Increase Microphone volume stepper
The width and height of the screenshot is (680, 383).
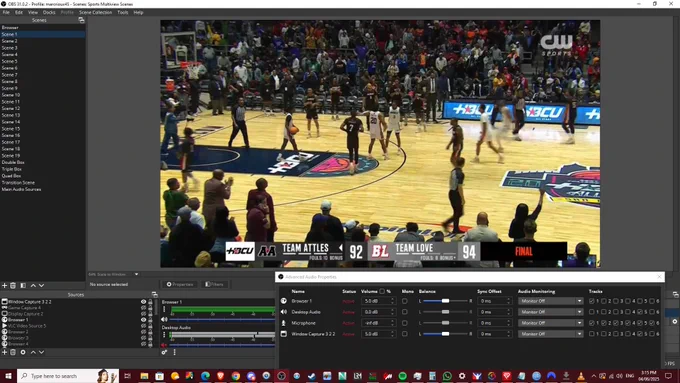[392, 321]
